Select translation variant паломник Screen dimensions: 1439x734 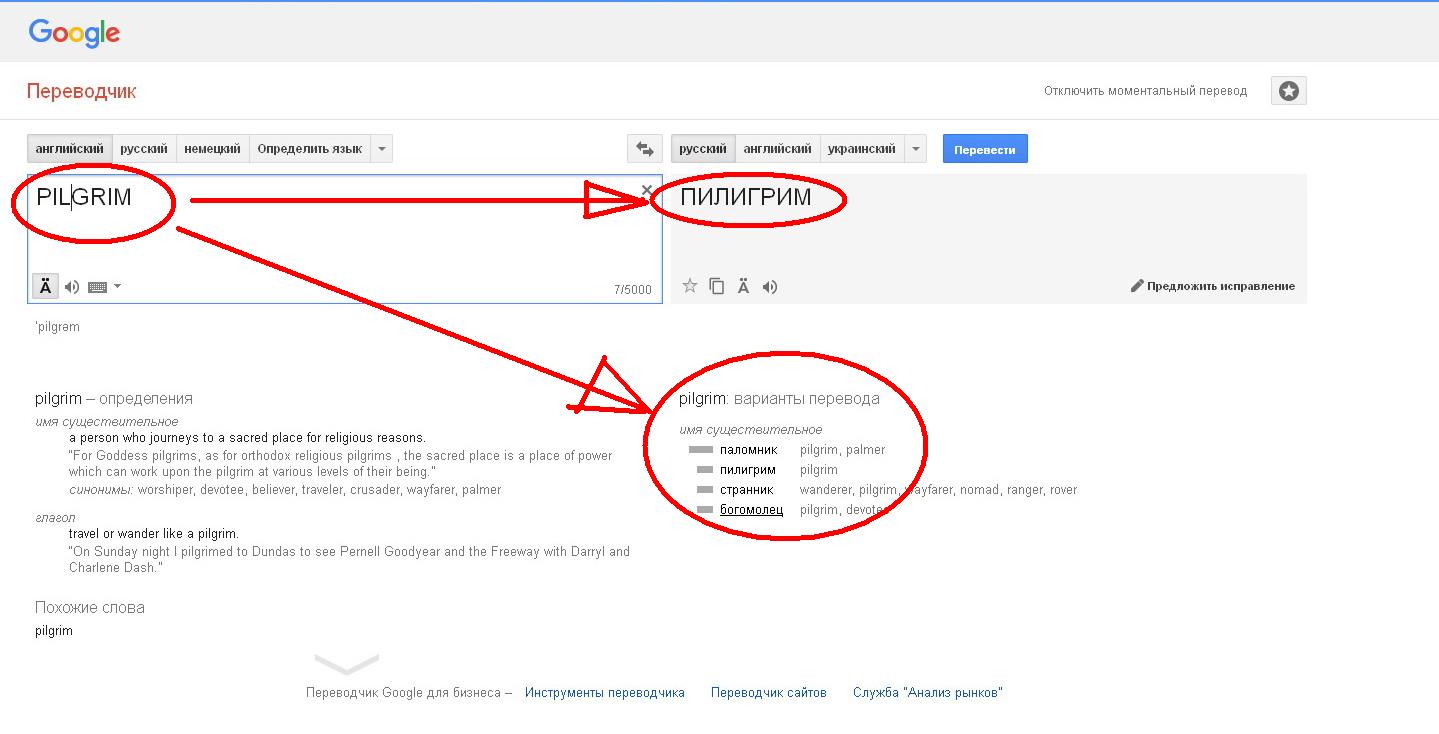748,450
